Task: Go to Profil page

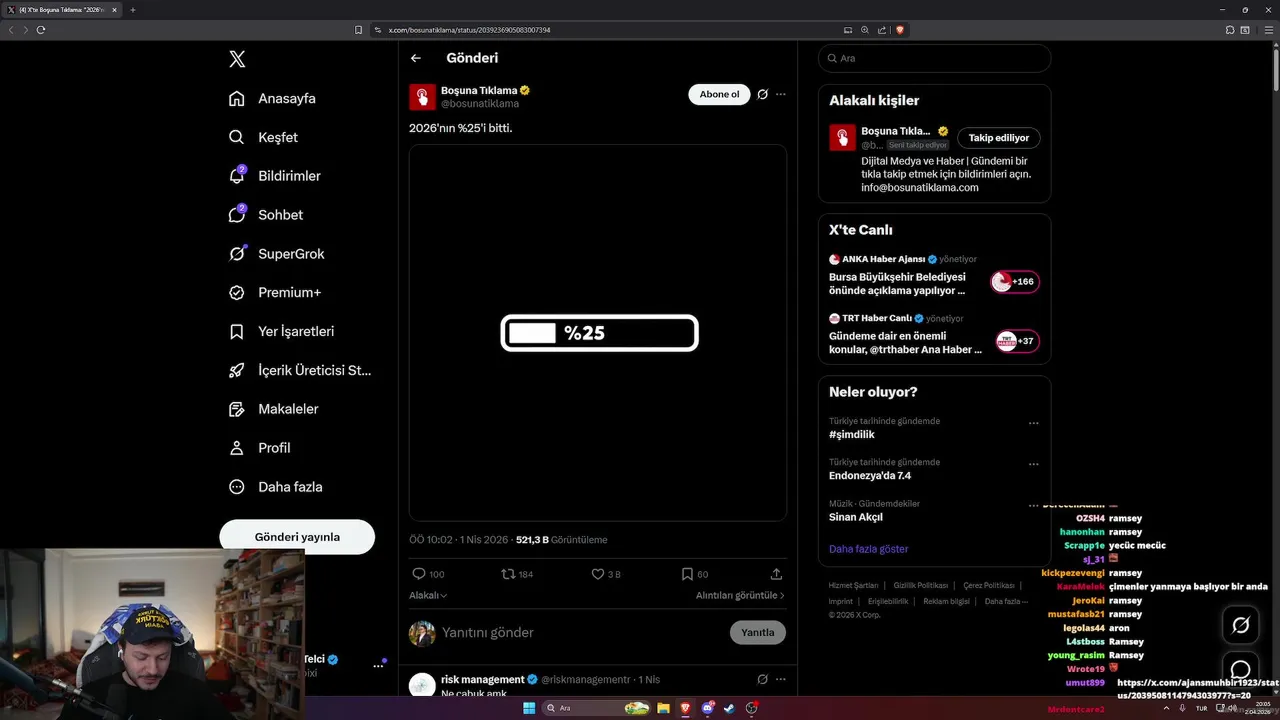Action: tap(259, 448)
